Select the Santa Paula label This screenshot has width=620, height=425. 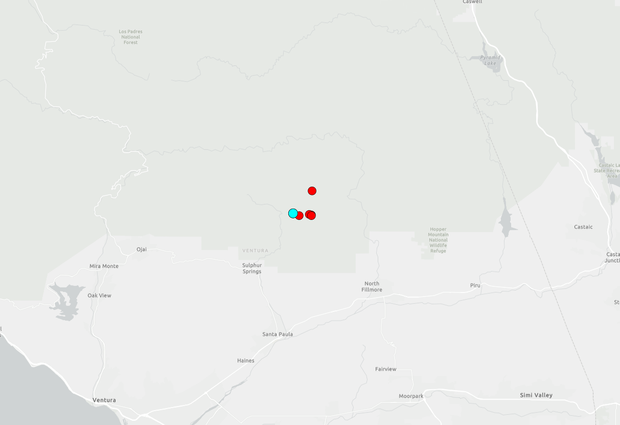click(278, 334)
